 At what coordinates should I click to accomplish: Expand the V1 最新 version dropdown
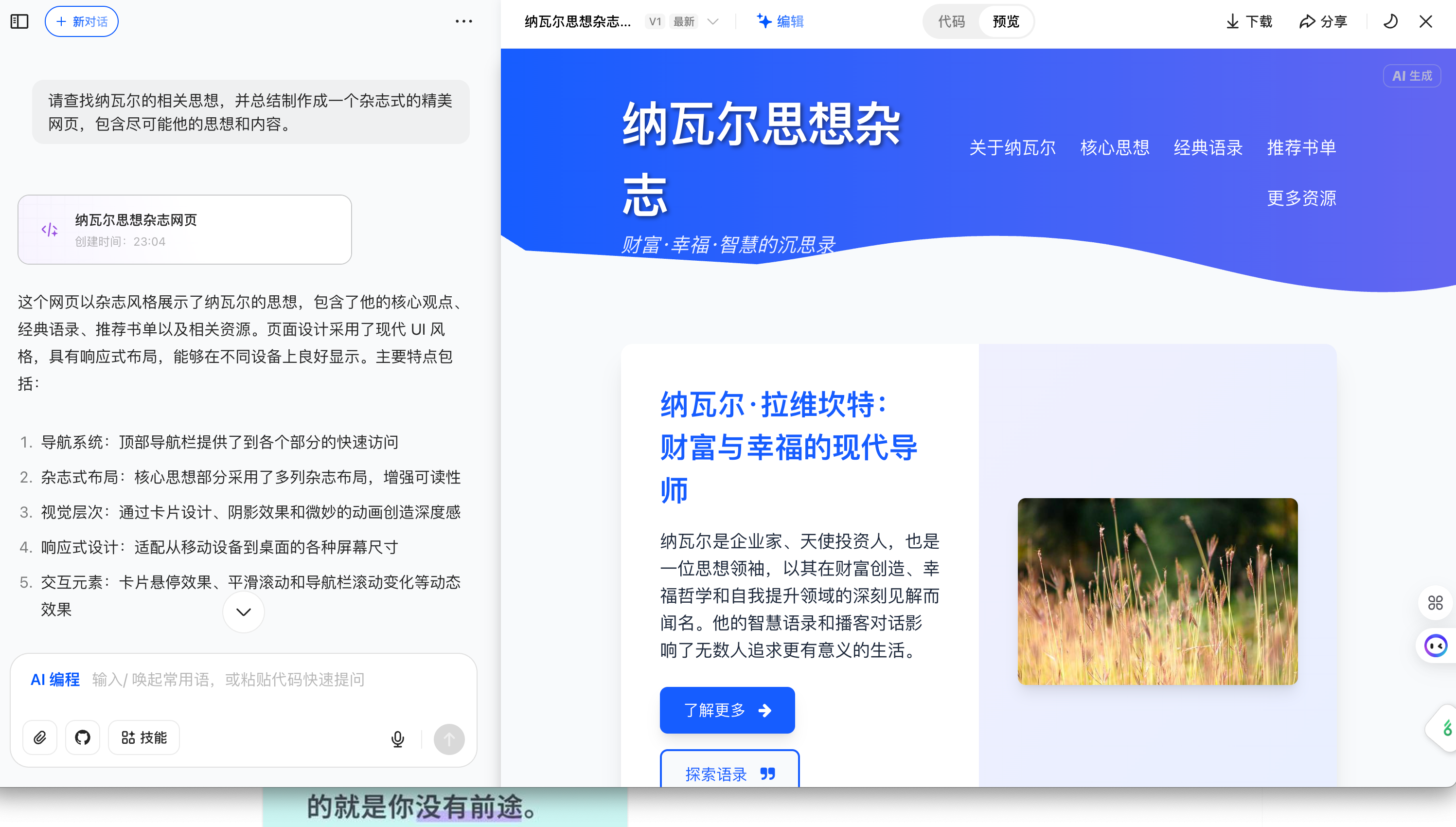tap(683, 21)
